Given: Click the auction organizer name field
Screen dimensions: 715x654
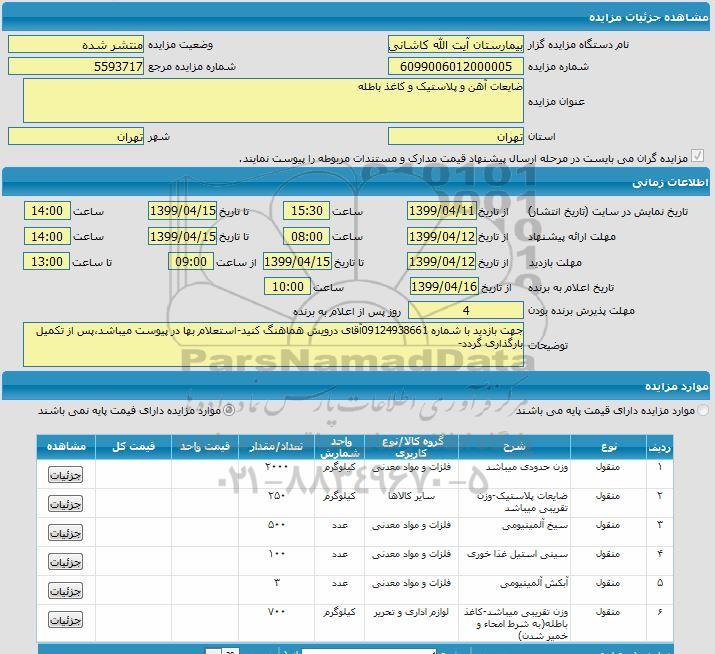Looking at the screenshot, I should [x=456, y=44].
